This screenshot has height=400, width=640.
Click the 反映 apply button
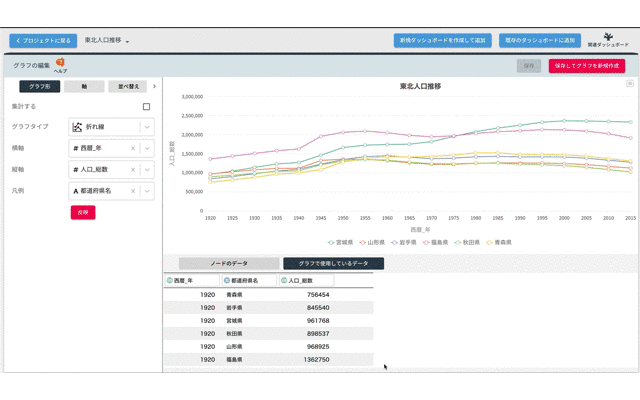(83, 212)
